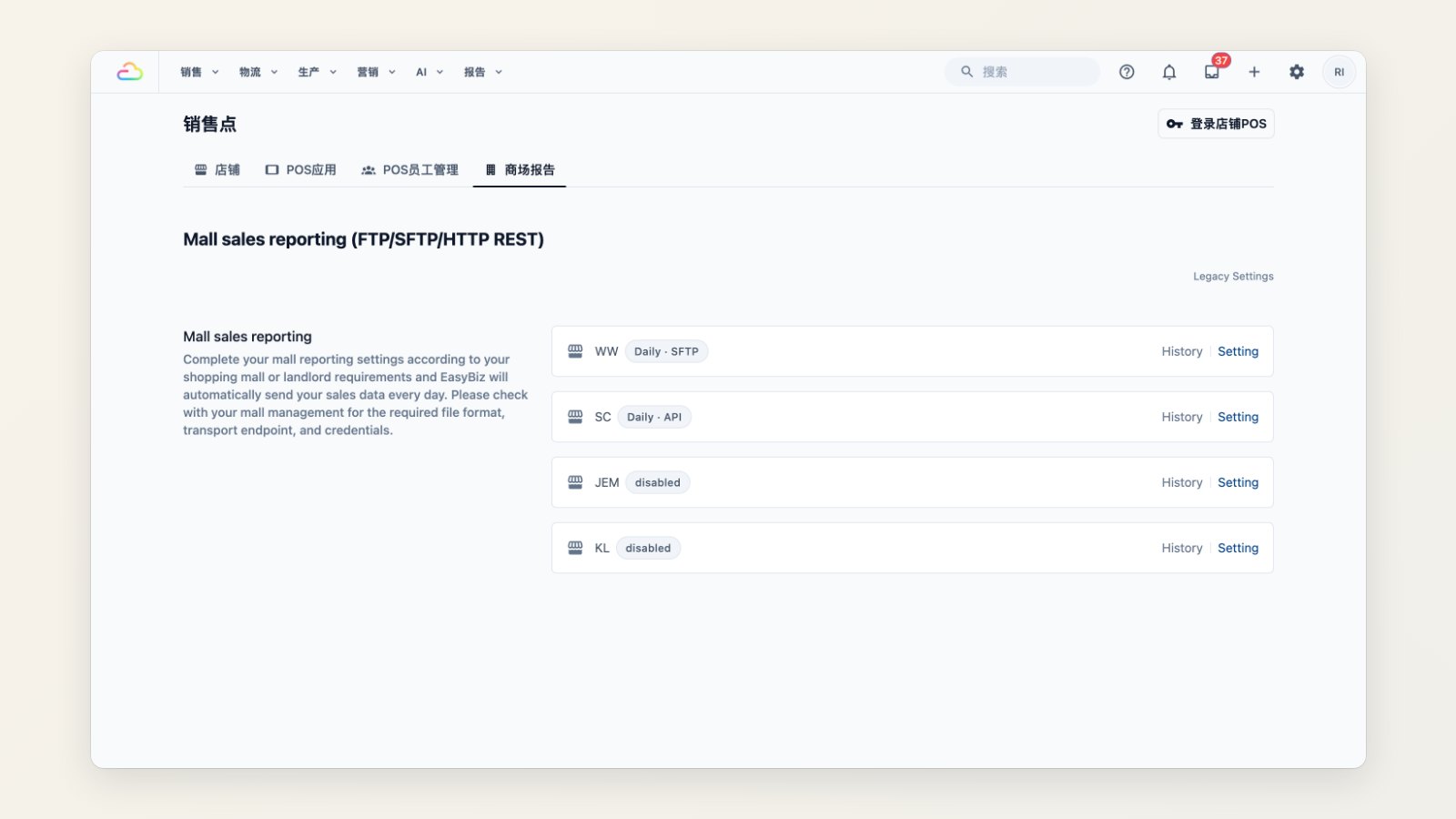Image resolution: width=1456 pixels, height=819 pixels.
Task: Click the store icon beside SC
Action: tap(575, 417)
